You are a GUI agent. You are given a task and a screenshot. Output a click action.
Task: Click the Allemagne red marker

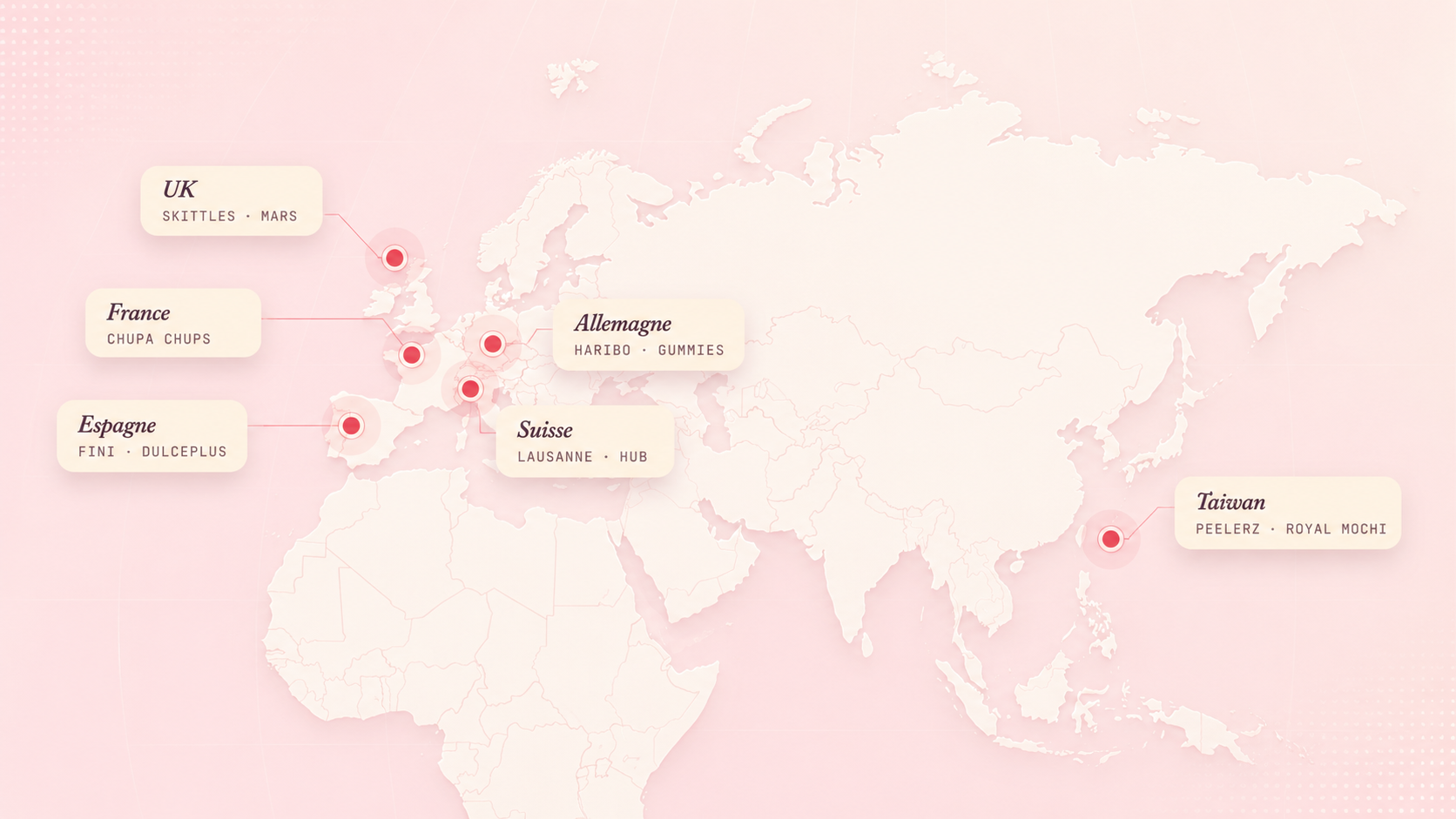pyautogui.click(x=493, y=344)
